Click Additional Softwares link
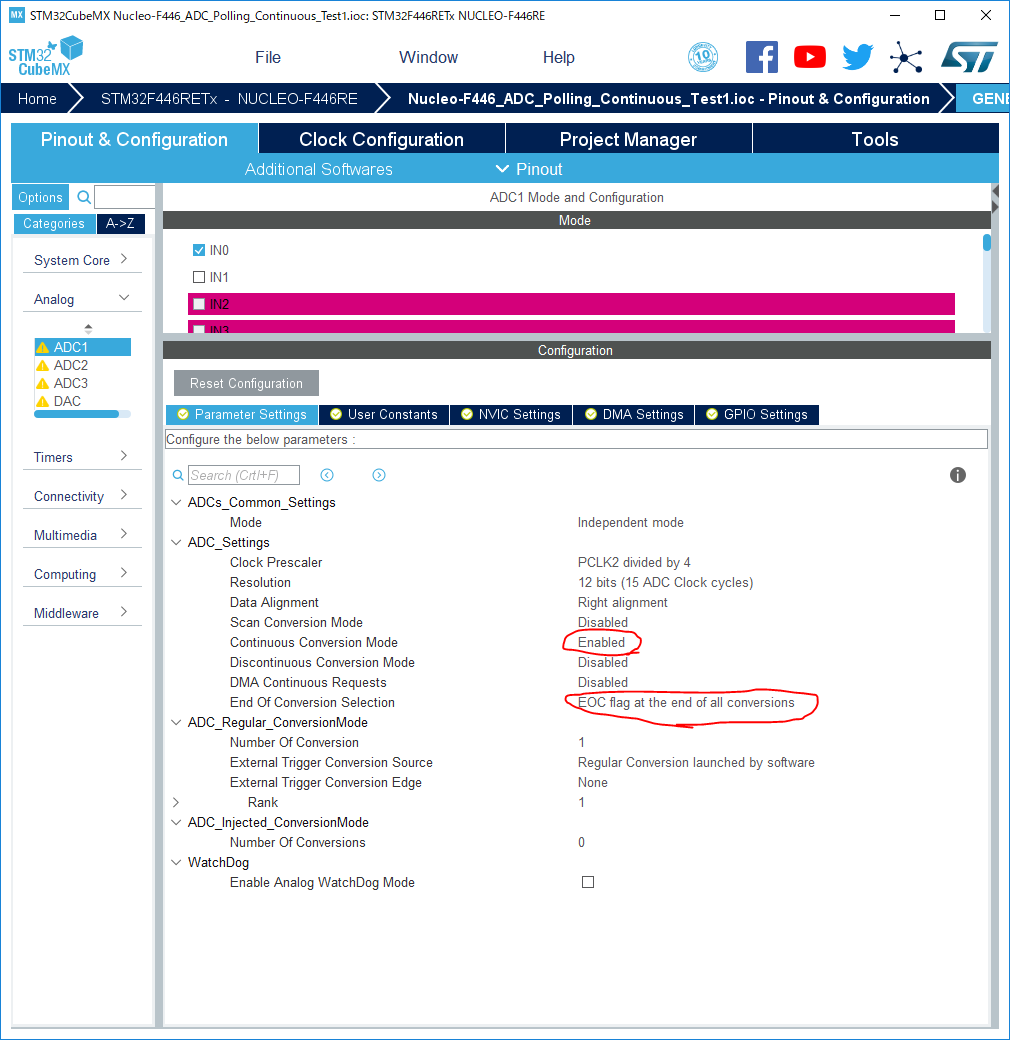The height and width of the screenshot is (1040, 1010). (319, 169)
